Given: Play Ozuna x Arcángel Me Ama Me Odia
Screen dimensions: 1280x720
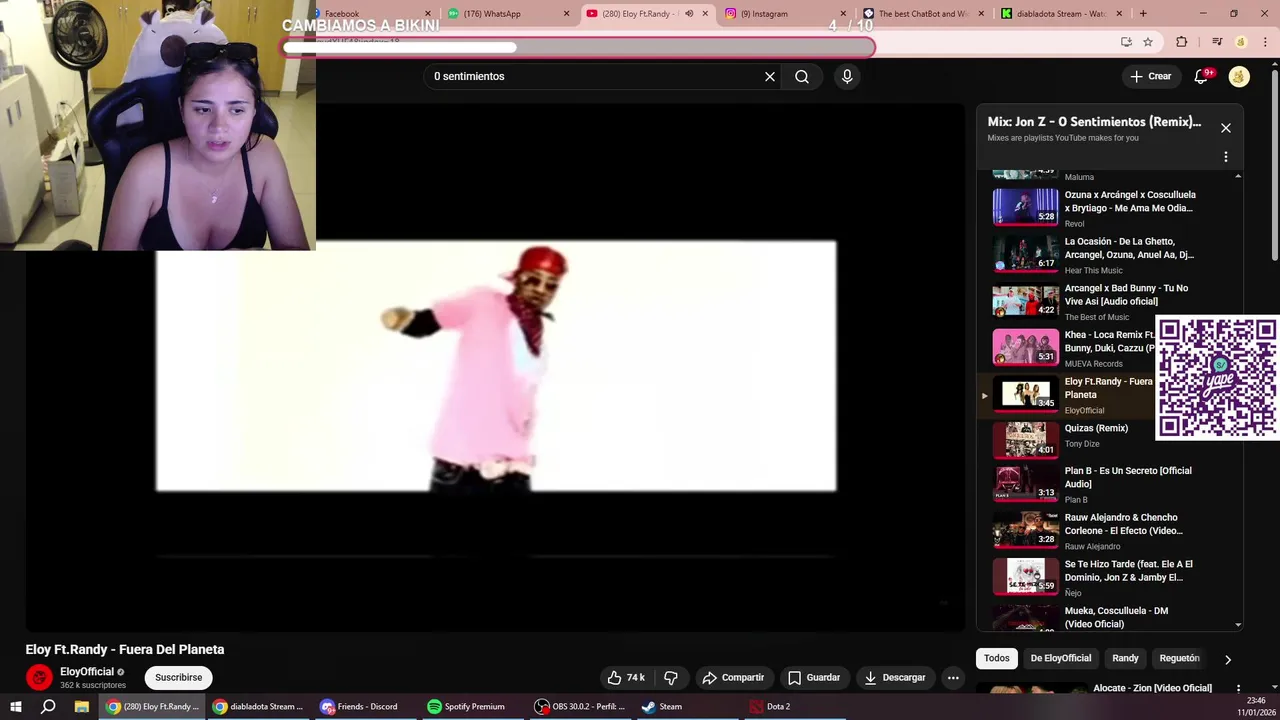Looking at the screenshot, I should pos(1110,208).
